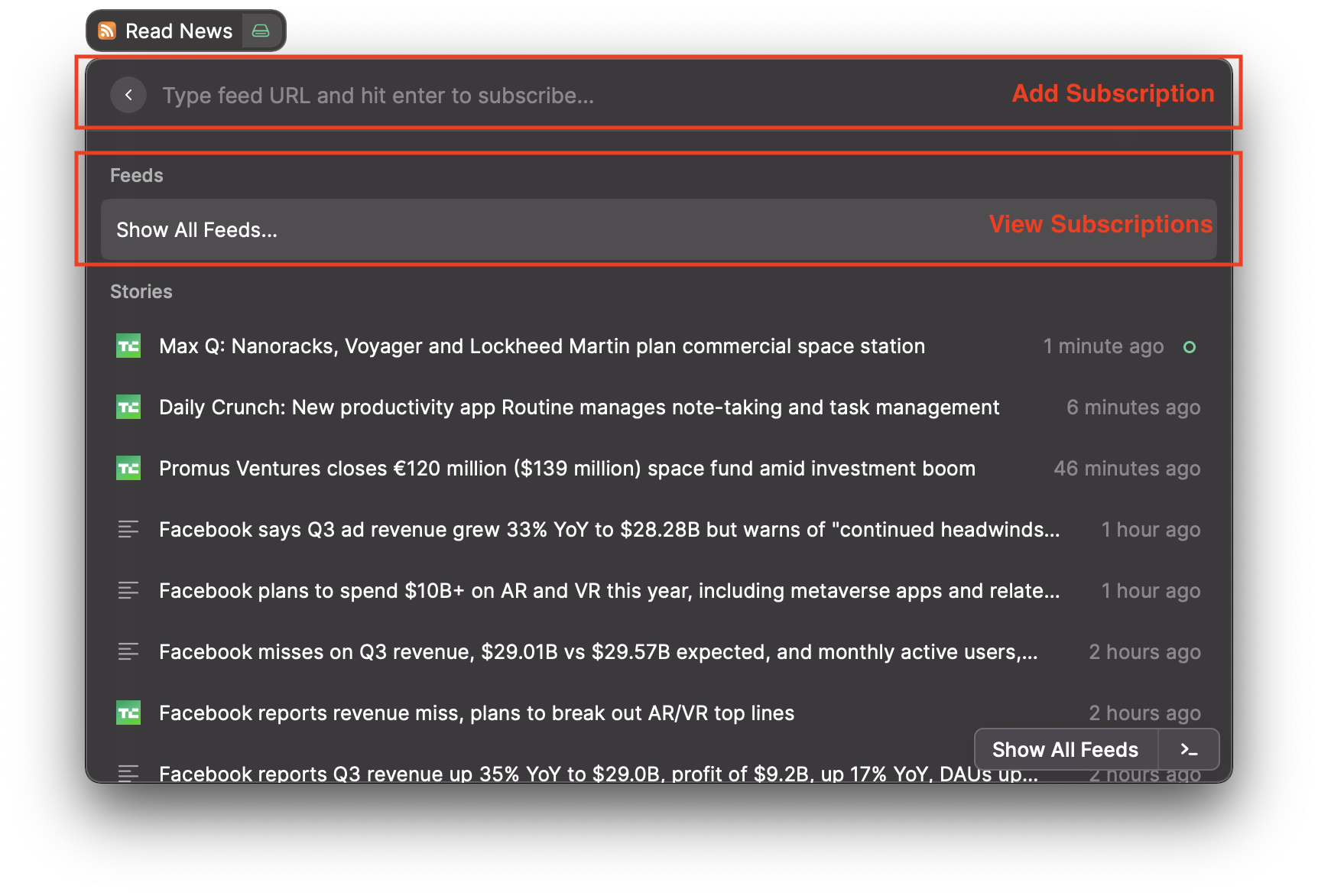Select the Show All Feeds... row
Screen dimensions: 1318x896
click(658, 229)
